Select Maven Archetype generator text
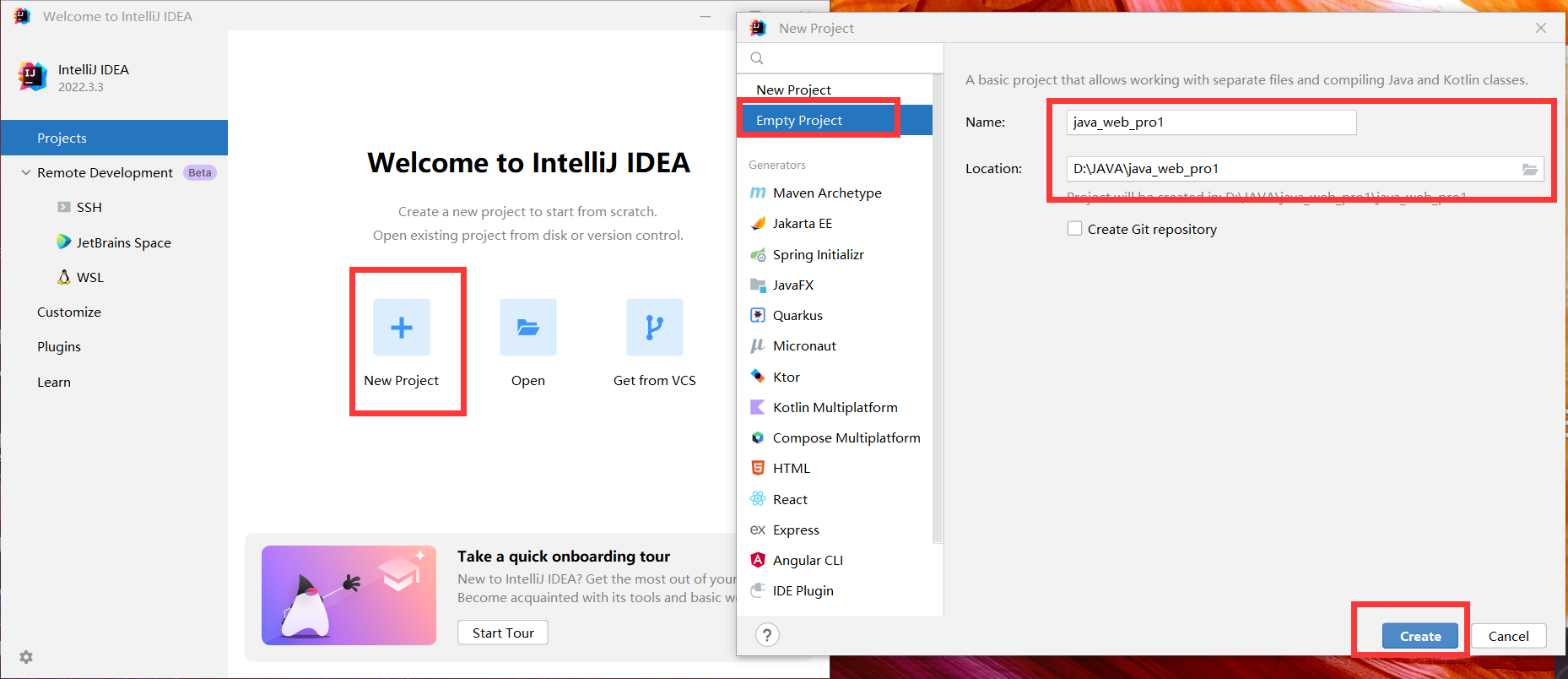This screenshot has height=679, width=1568. click(x=827, y=193)
